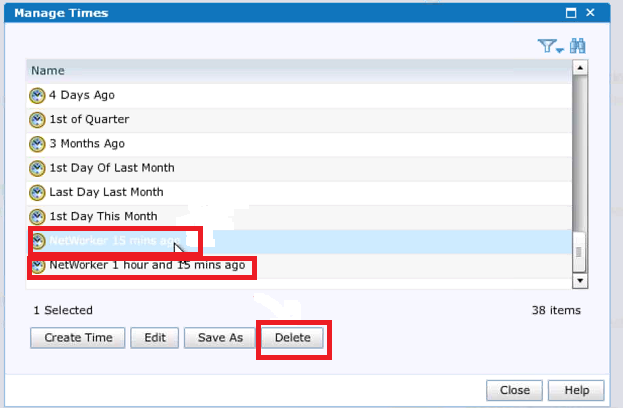The height and width of the screenshot is (408, 623).
Task: Click the clock icon beside 3 Months Ago
Action: click(37, 144)
